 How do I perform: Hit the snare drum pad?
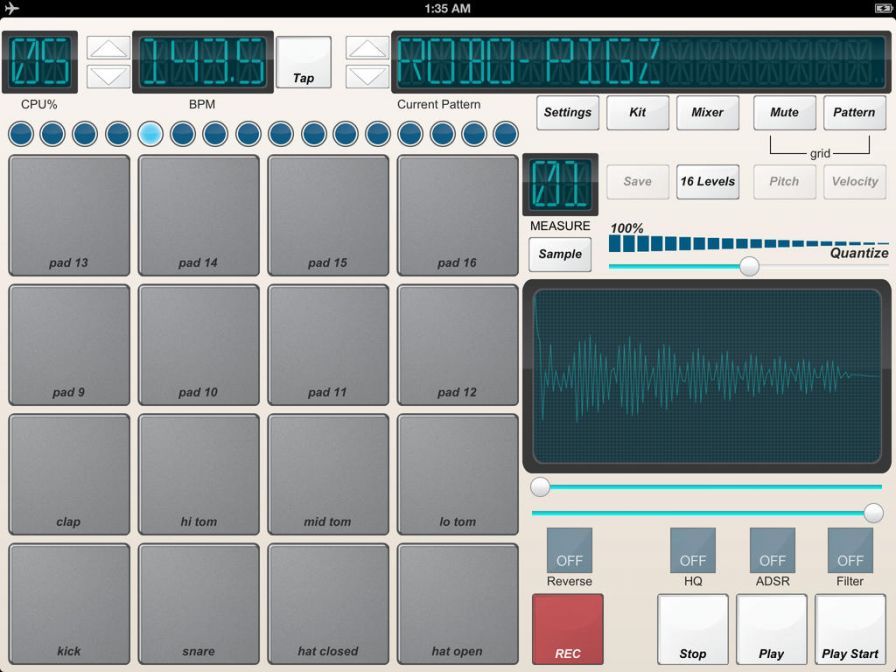point(198,603)
